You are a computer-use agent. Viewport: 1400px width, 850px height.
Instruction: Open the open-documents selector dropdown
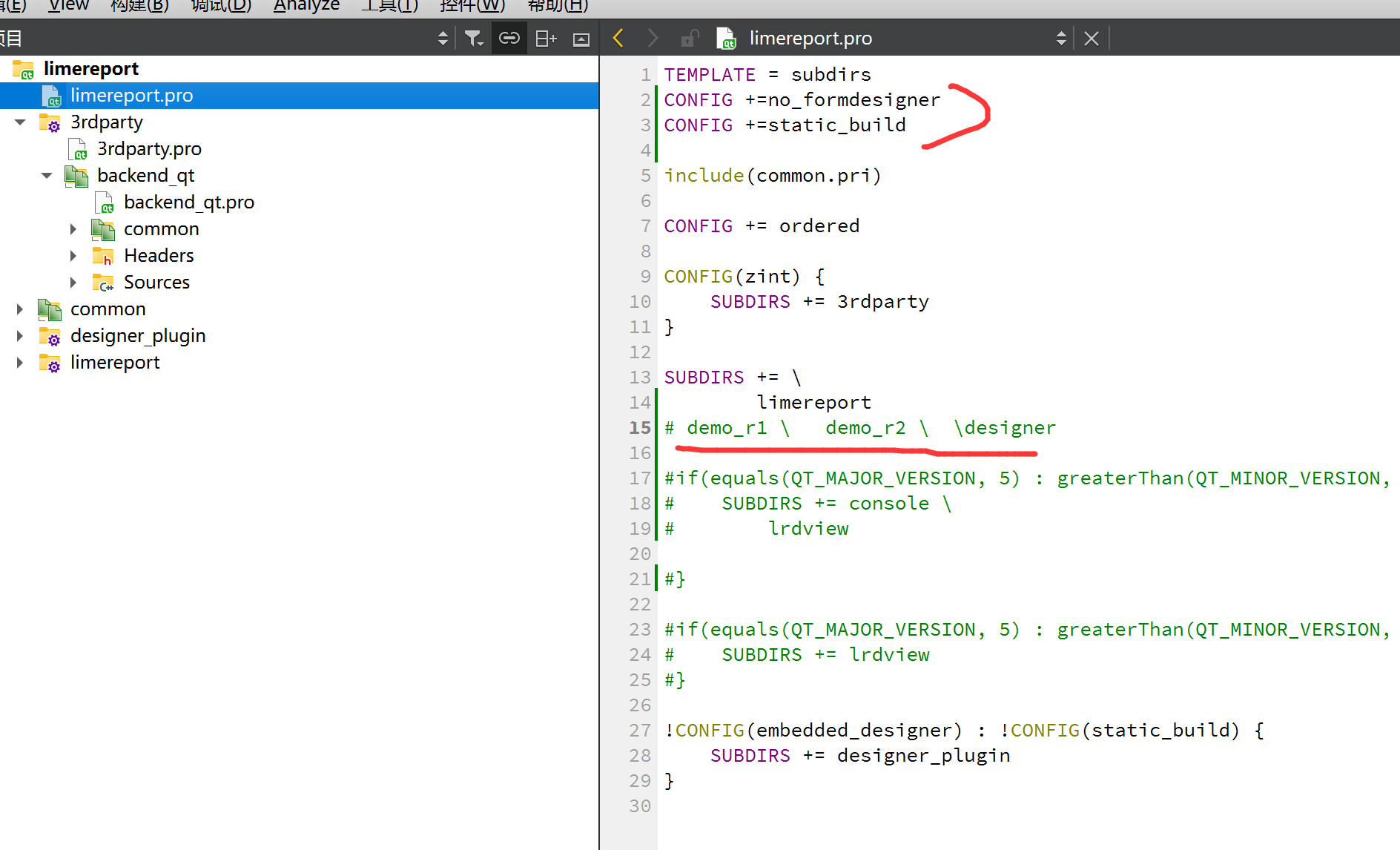coord(1061,38)
